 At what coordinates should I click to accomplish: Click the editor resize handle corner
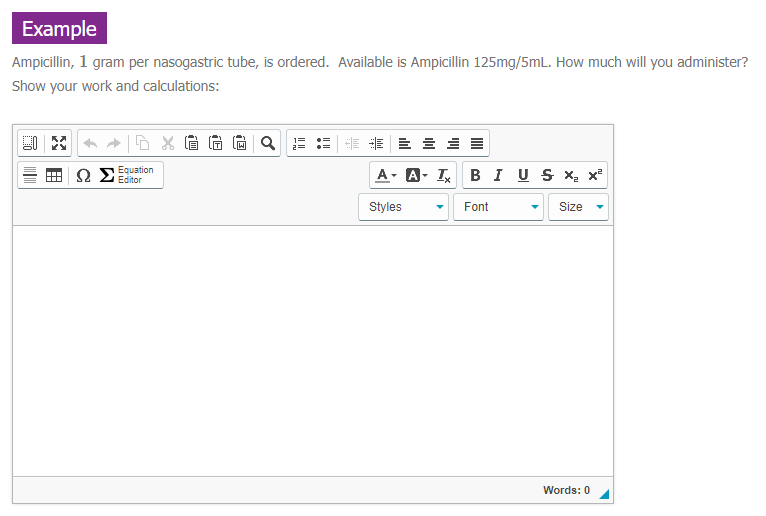tap(604, 494)
